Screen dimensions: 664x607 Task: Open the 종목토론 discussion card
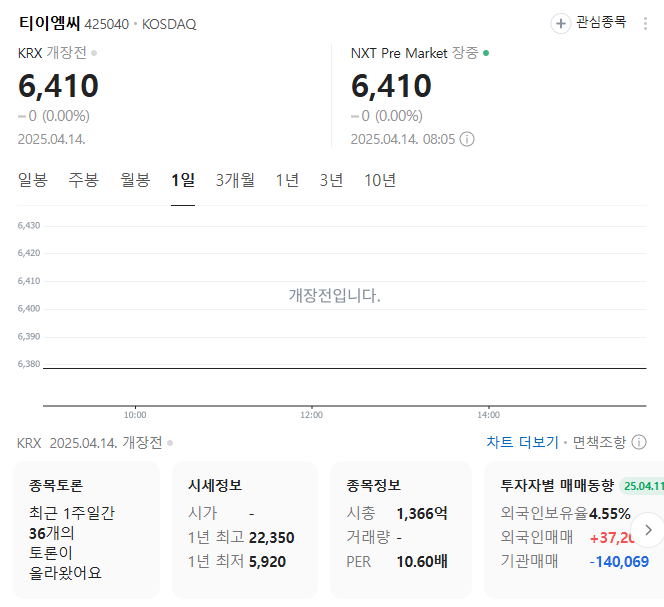click(86, 530)
